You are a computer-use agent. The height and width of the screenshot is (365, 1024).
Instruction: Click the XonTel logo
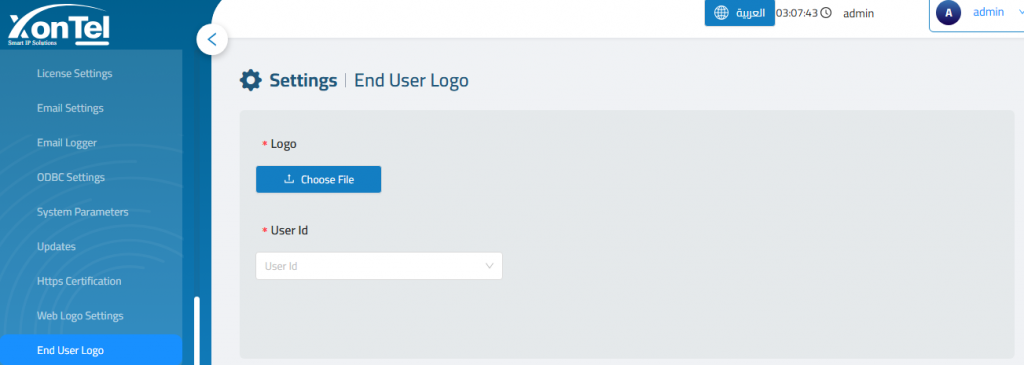pyautogui.click(x=59, y=26)
